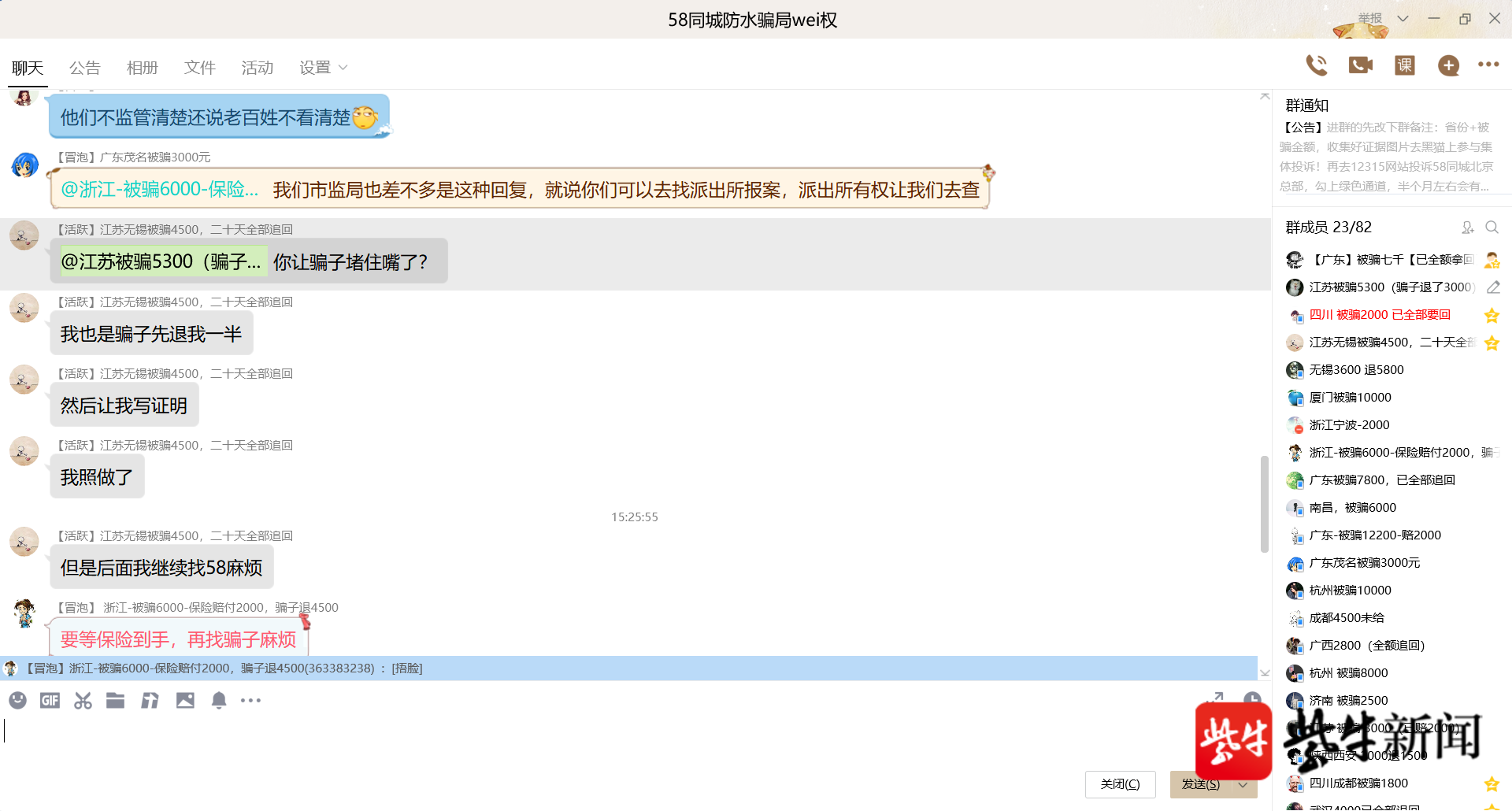The image size is (1512, 811).
Task: Click the star badge beside 四川 被骗2000
Action: pyautogui.click(x=1492, y=316)
